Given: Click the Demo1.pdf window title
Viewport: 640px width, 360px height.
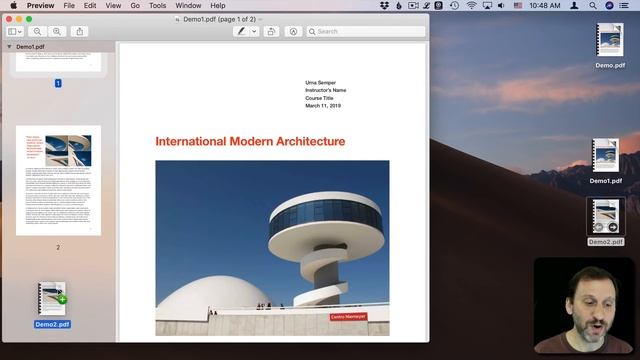Looking at the screenshot, I should (219, 19).
